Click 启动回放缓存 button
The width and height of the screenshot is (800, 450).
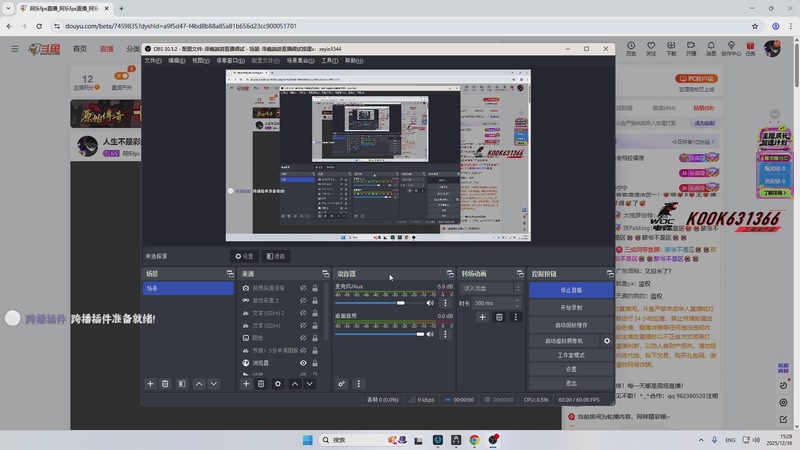pos(571,325)
